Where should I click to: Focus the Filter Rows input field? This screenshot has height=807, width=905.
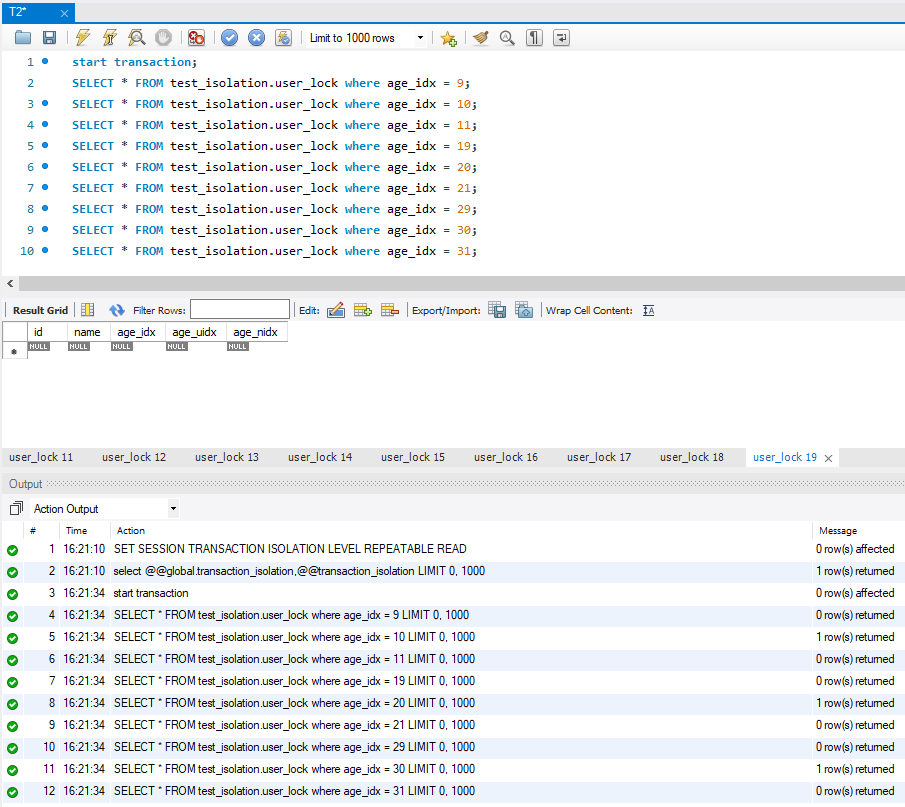(240, 309)
